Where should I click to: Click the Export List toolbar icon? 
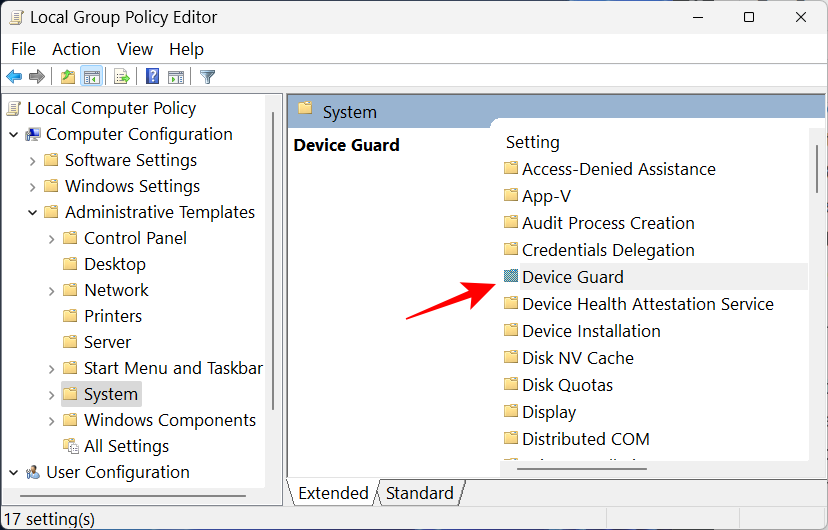pyautogui.click(x=122, y=77)
